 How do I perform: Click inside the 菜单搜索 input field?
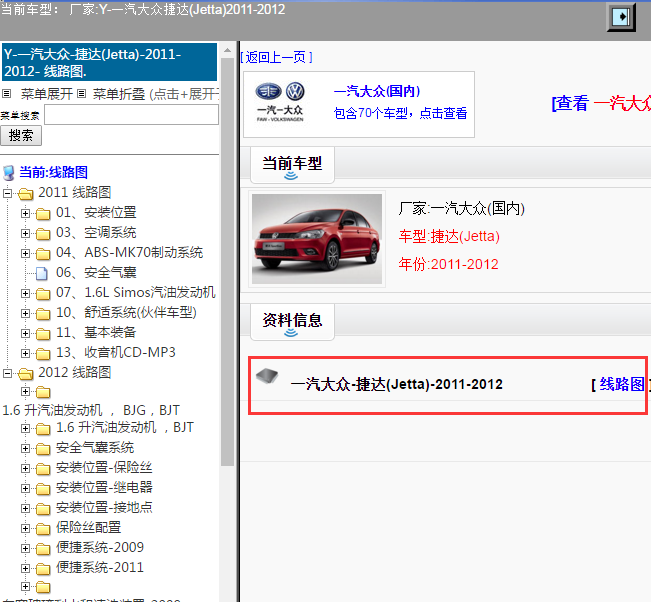pyautogui.click(x=131, y=115)
